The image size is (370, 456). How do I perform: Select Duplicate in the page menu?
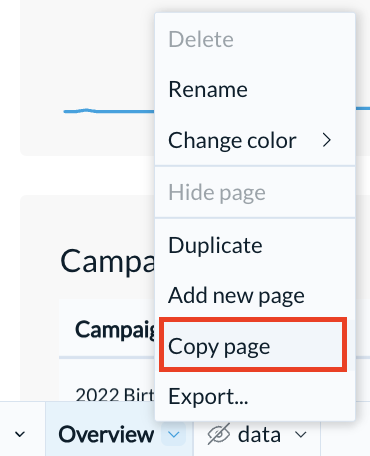point(255,245)
